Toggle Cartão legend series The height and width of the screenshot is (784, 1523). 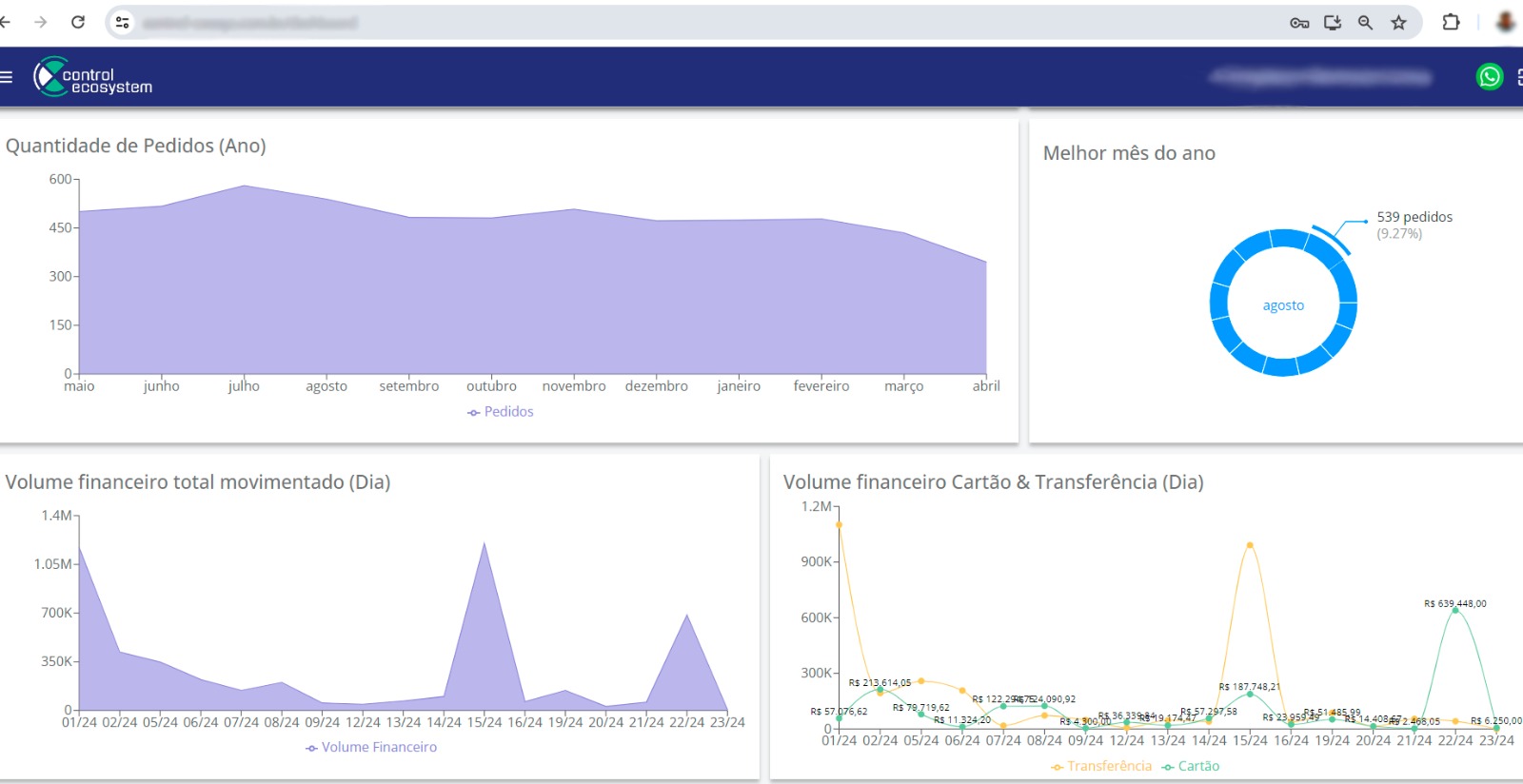coord(1191,767)
